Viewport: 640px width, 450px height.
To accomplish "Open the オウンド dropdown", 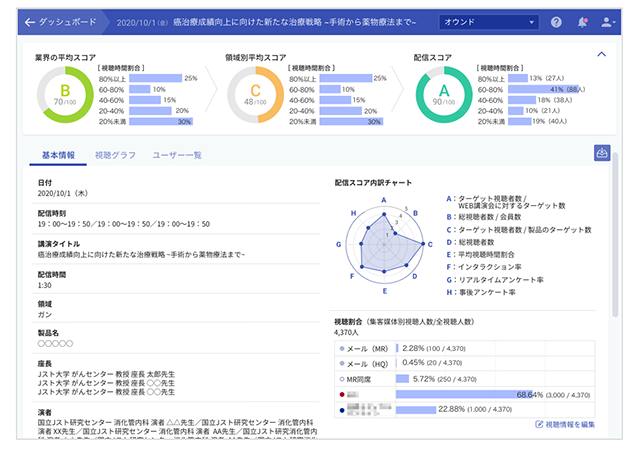I will (489, 22).
